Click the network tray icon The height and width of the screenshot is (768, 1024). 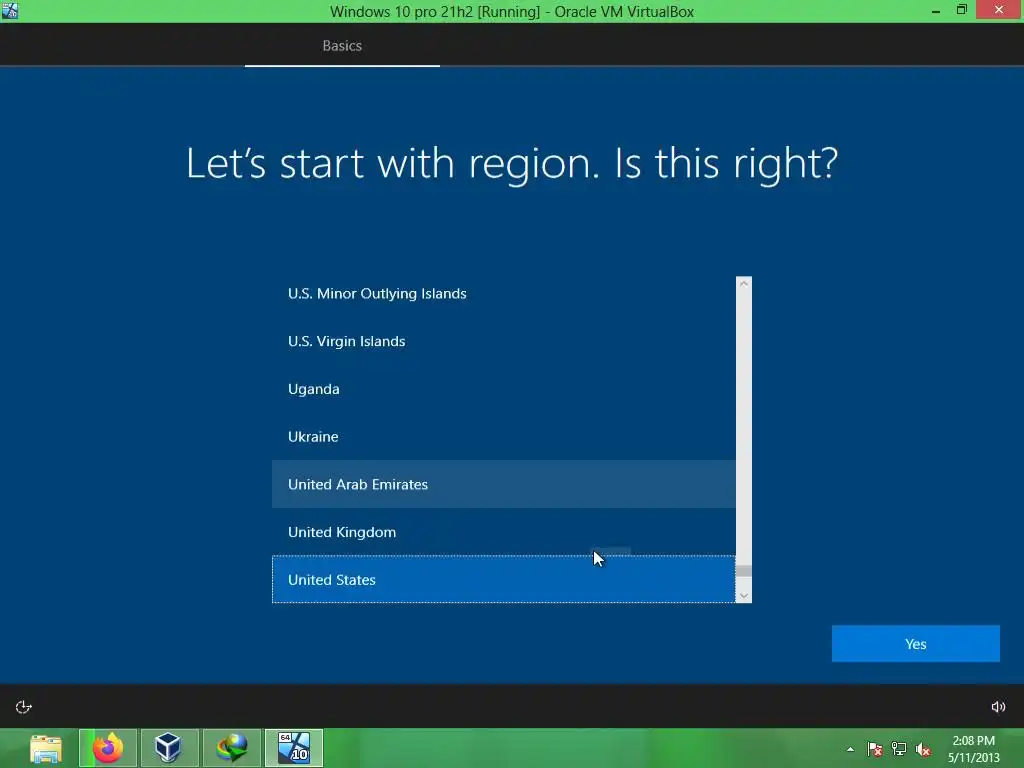pos(899,749)
